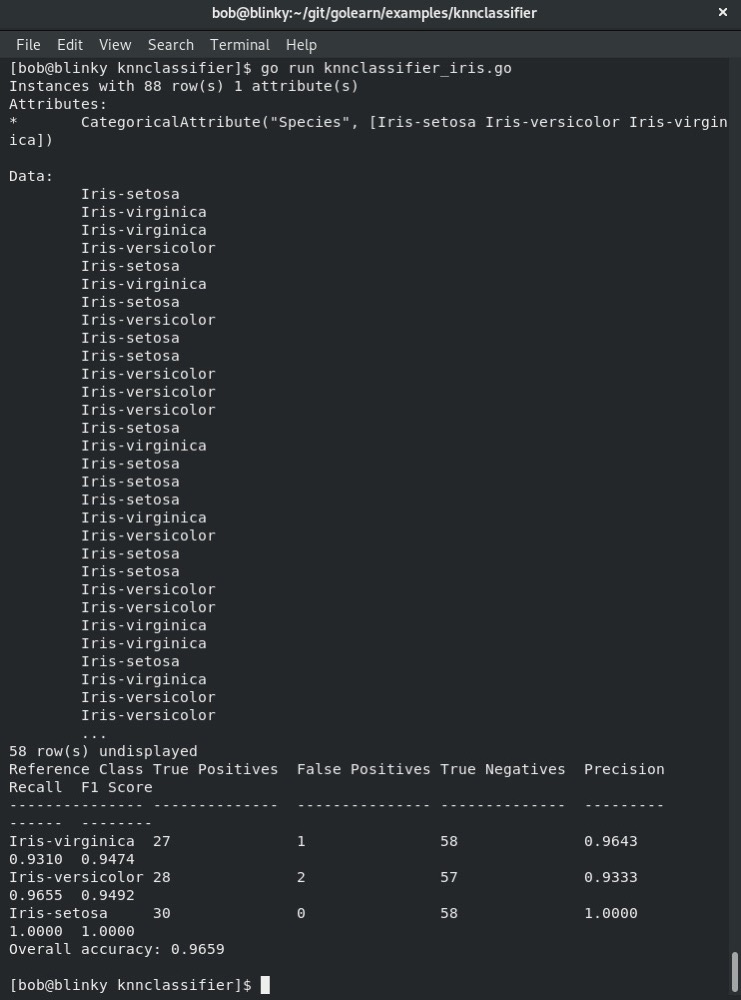Image resolution: width=741 pixels, height=1000 pixels.
Task: Open the Search menu
Action: point(171,45)
